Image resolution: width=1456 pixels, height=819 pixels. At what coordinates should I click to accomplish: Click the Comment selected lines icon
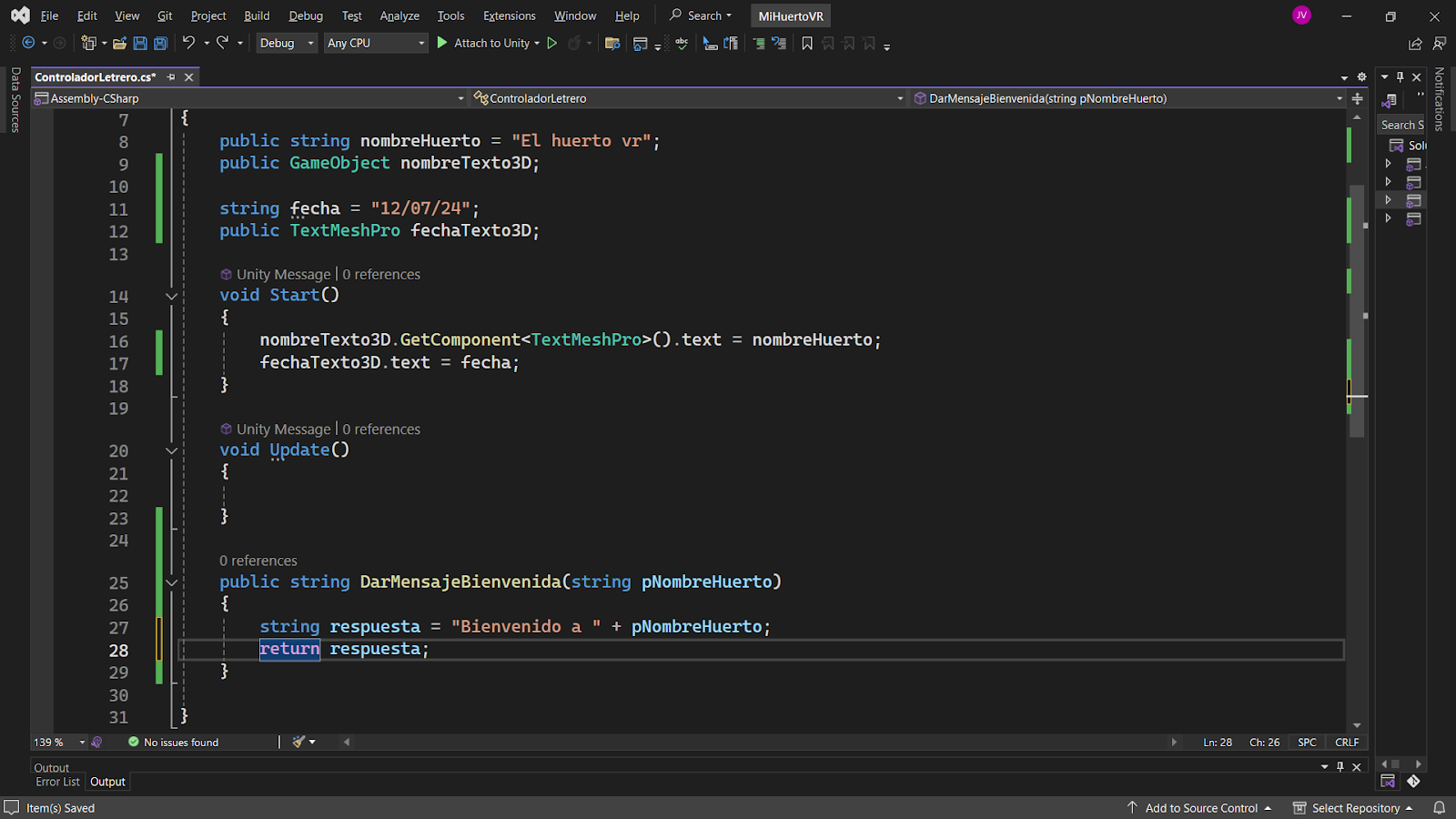pos(759,43)
